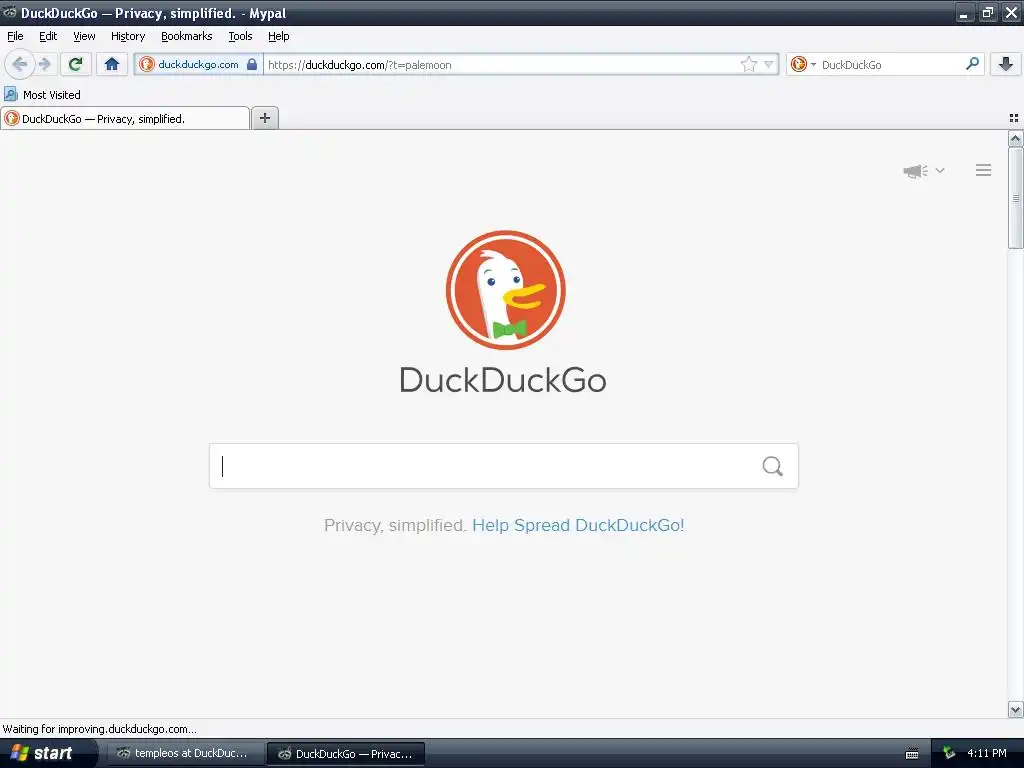Click the scrollbar up arrow
The height and width of the screenshot is (768, 1024).
coord(1015,138)
